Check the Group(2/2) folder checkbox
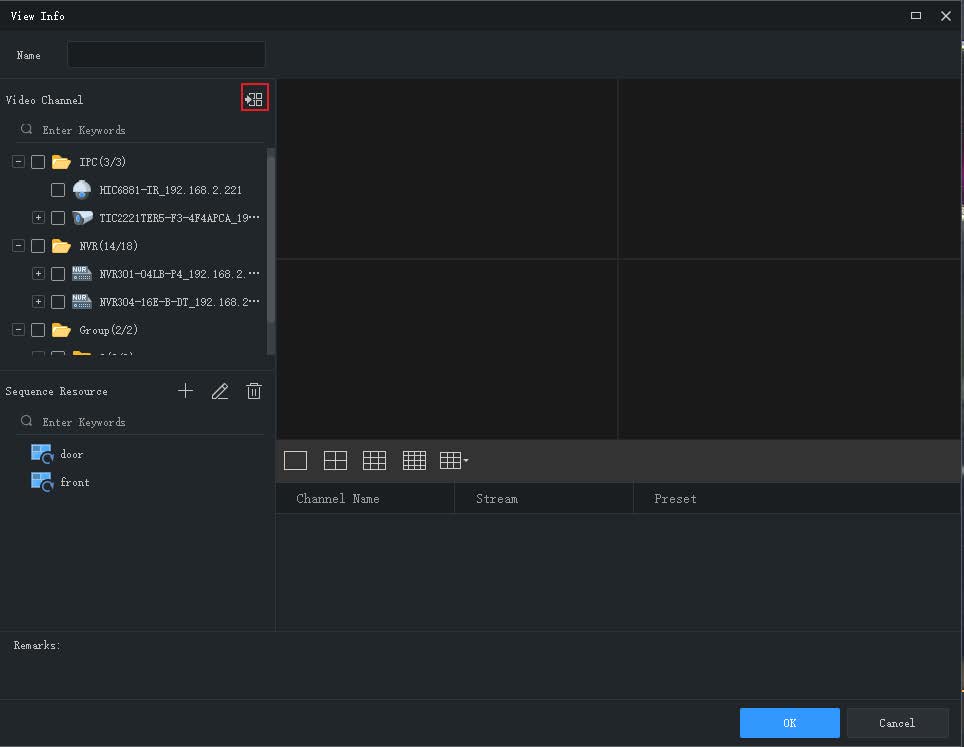 point(38,330)
